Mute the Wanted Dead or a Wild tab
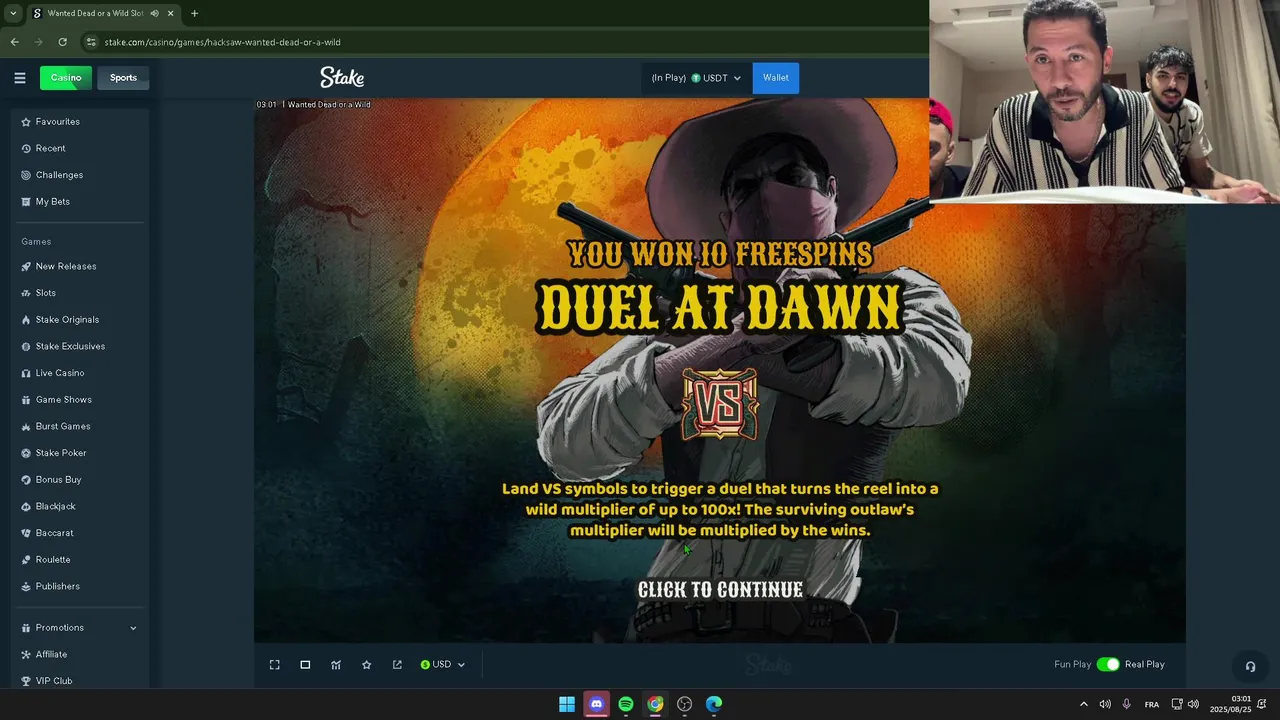 coord(154,14)
